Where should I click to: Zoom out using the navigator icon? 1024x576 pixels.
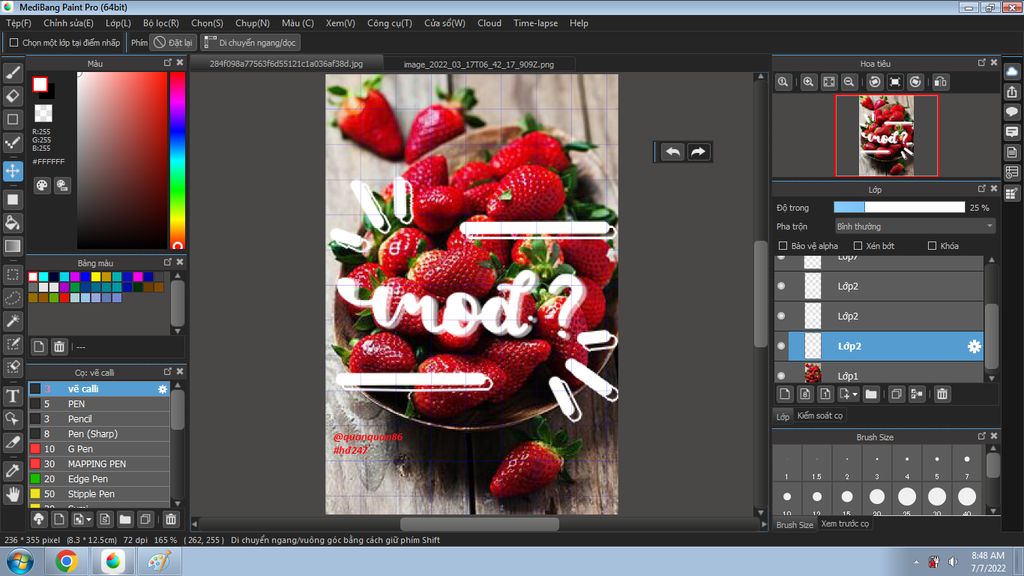[x=849, y=82]
